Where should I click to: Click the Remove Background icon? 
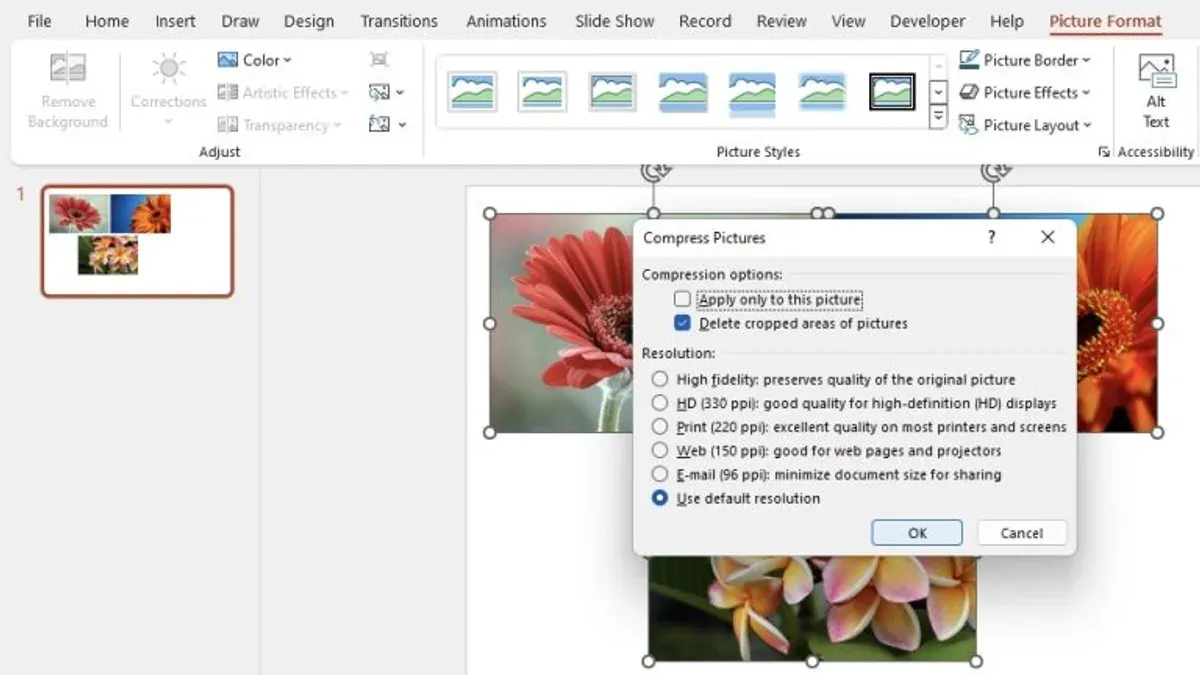click(67, 68)
